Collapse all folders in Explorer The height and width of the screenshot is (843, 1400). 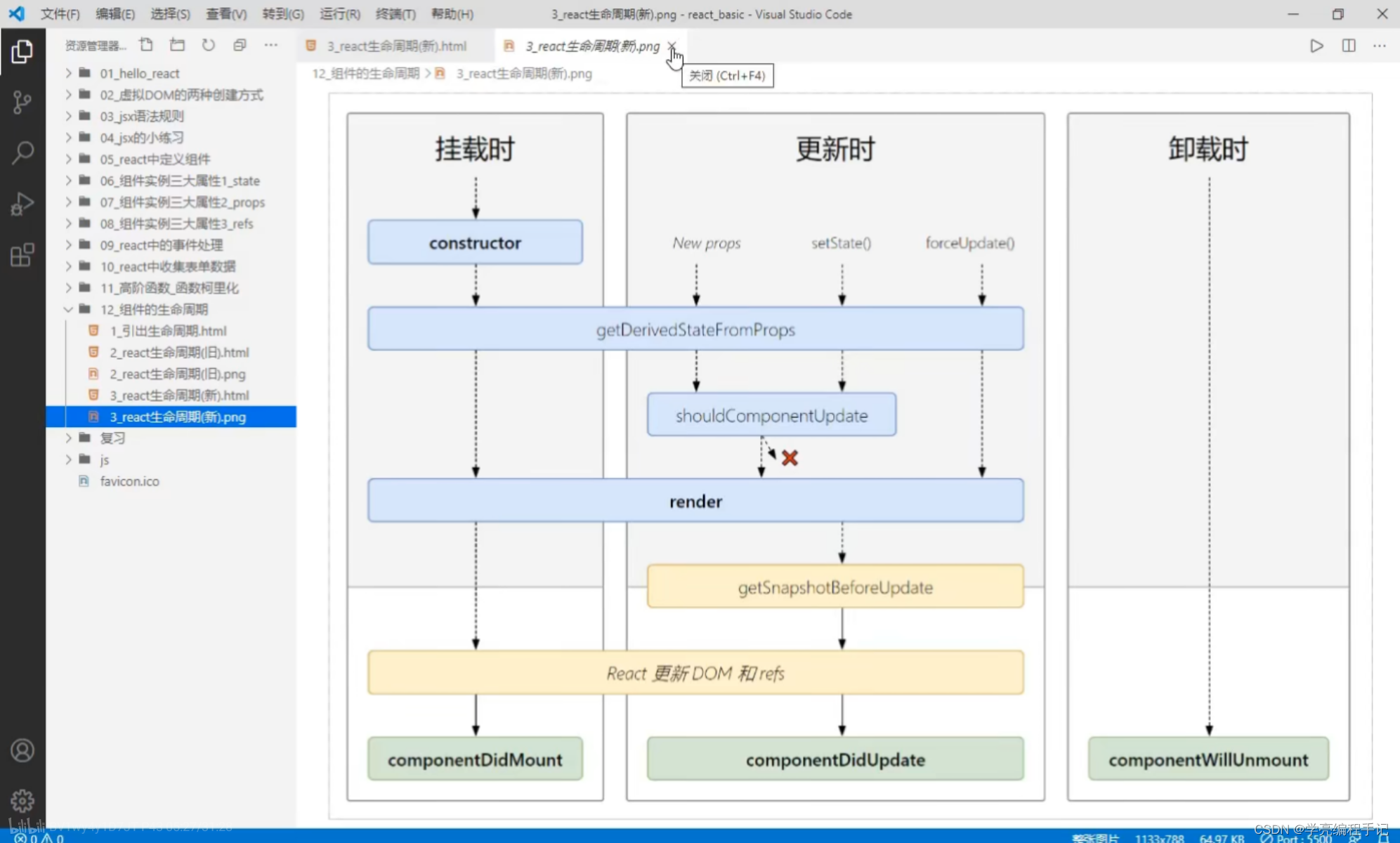[240, 46]
